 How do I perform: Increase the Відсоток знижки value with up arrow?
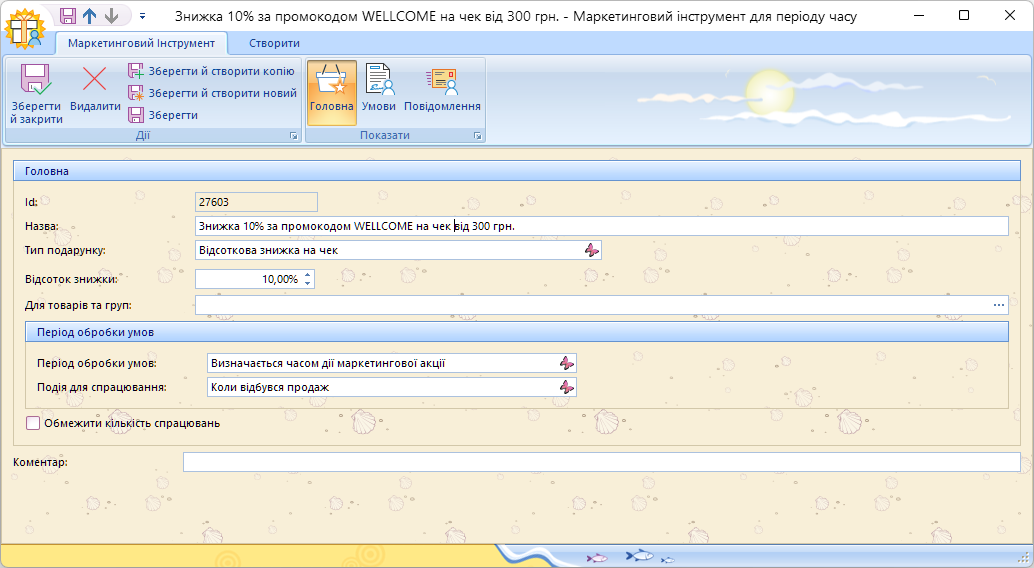pyautogui.click(x=308, y=275)
